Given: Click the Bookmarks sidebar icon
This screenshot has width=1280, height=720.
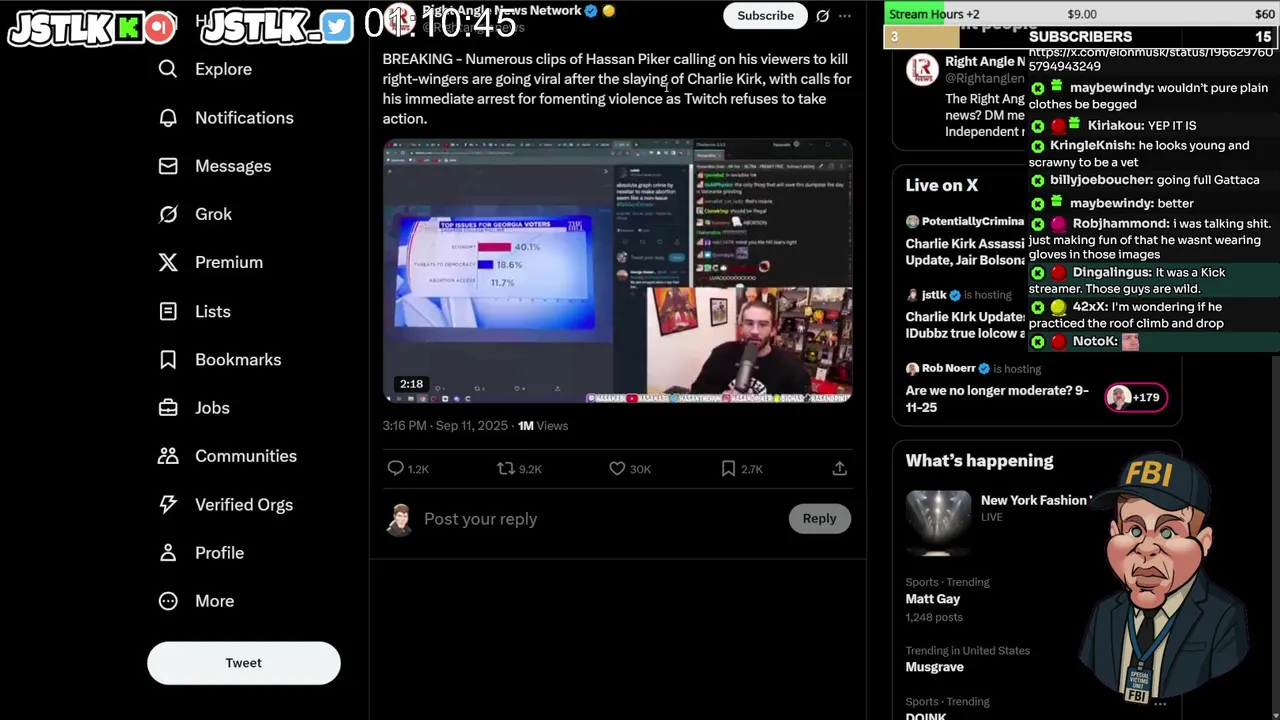Looking at the screenshot, I should coord(168,359).
